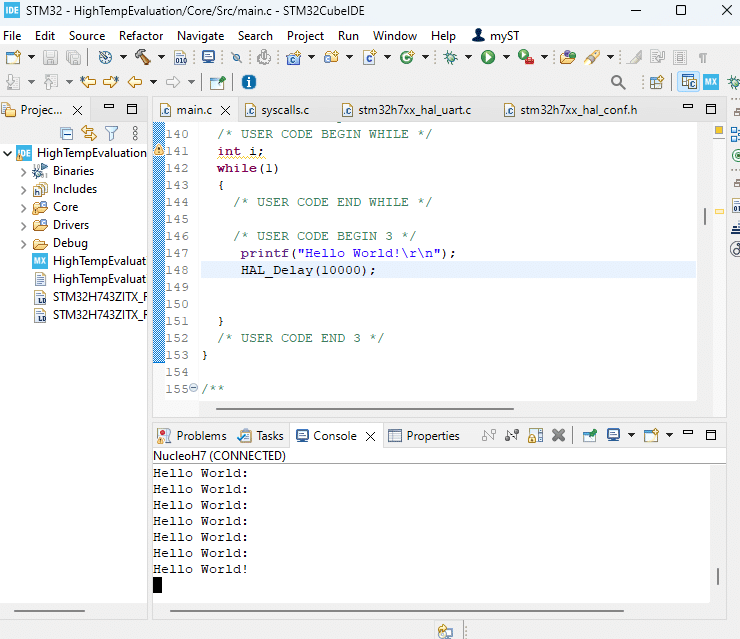
Task: Switch to Device Configuration MX perspective
Action: 711,82
